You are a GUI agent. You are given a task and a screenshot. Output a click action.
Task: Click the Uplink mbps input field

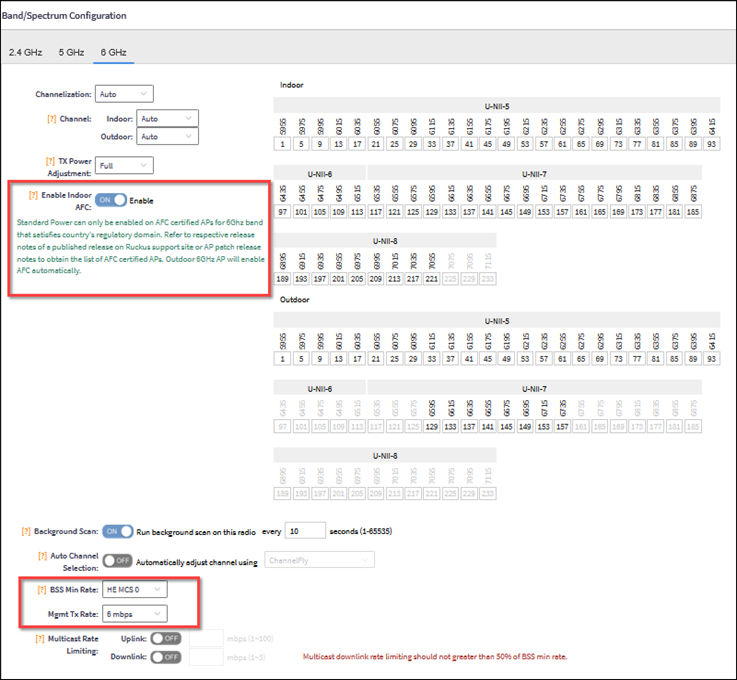pos(206,638)
